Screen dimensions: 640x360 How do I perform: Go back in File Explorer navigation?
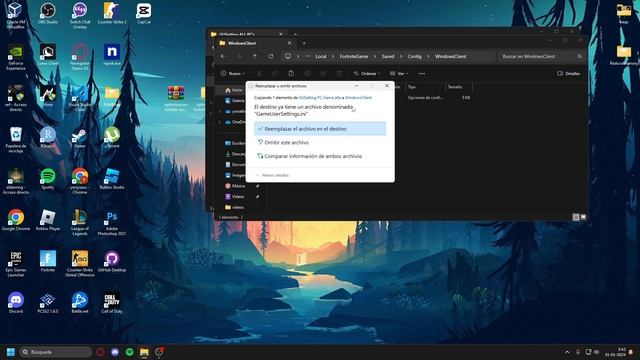[223, 56]
